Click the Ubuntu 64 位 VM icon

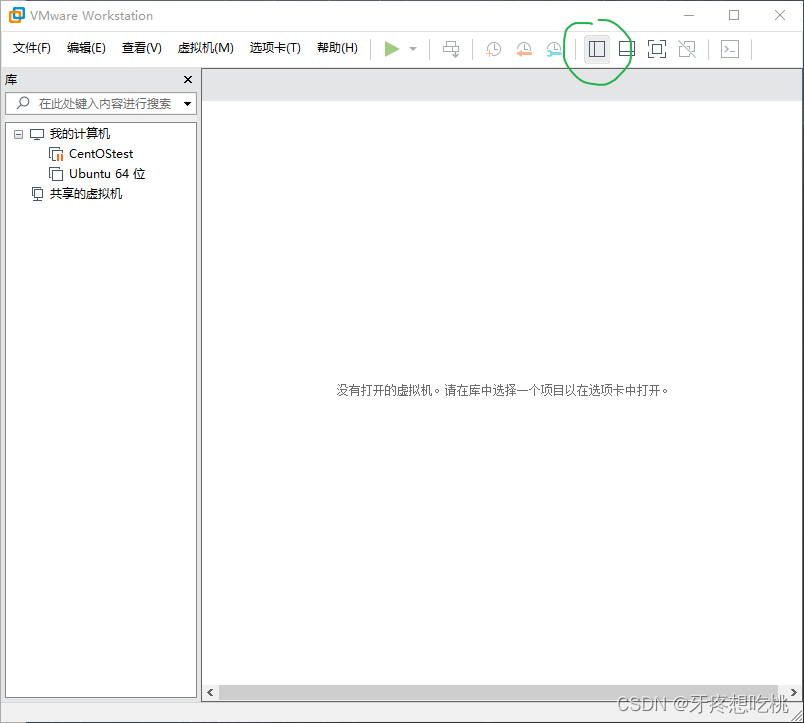(x=56, y=174)
